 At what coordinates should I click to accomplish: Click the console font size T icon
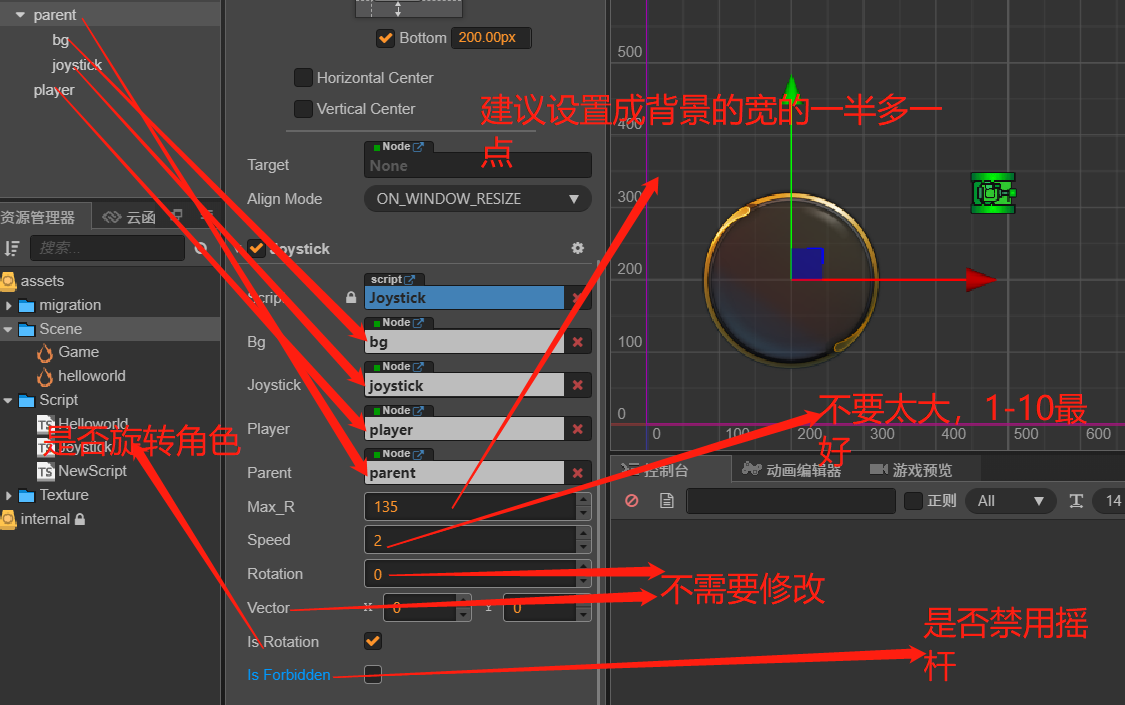(x=1076, y=501)
